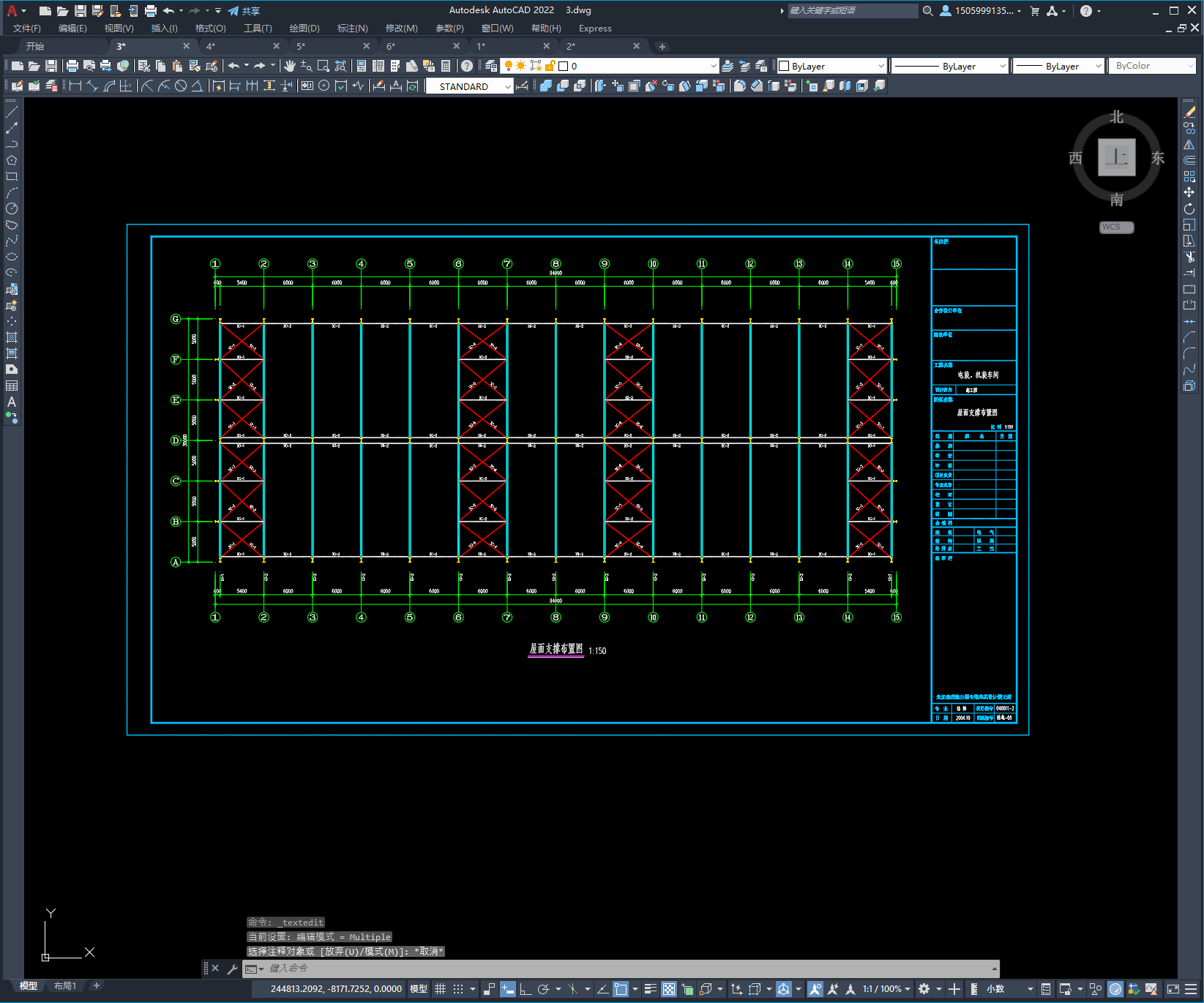The height and width of the screenshot is (1003, 1204).
Task: Open the STANDARD dimension style dropdown
Action: [470, 86]
